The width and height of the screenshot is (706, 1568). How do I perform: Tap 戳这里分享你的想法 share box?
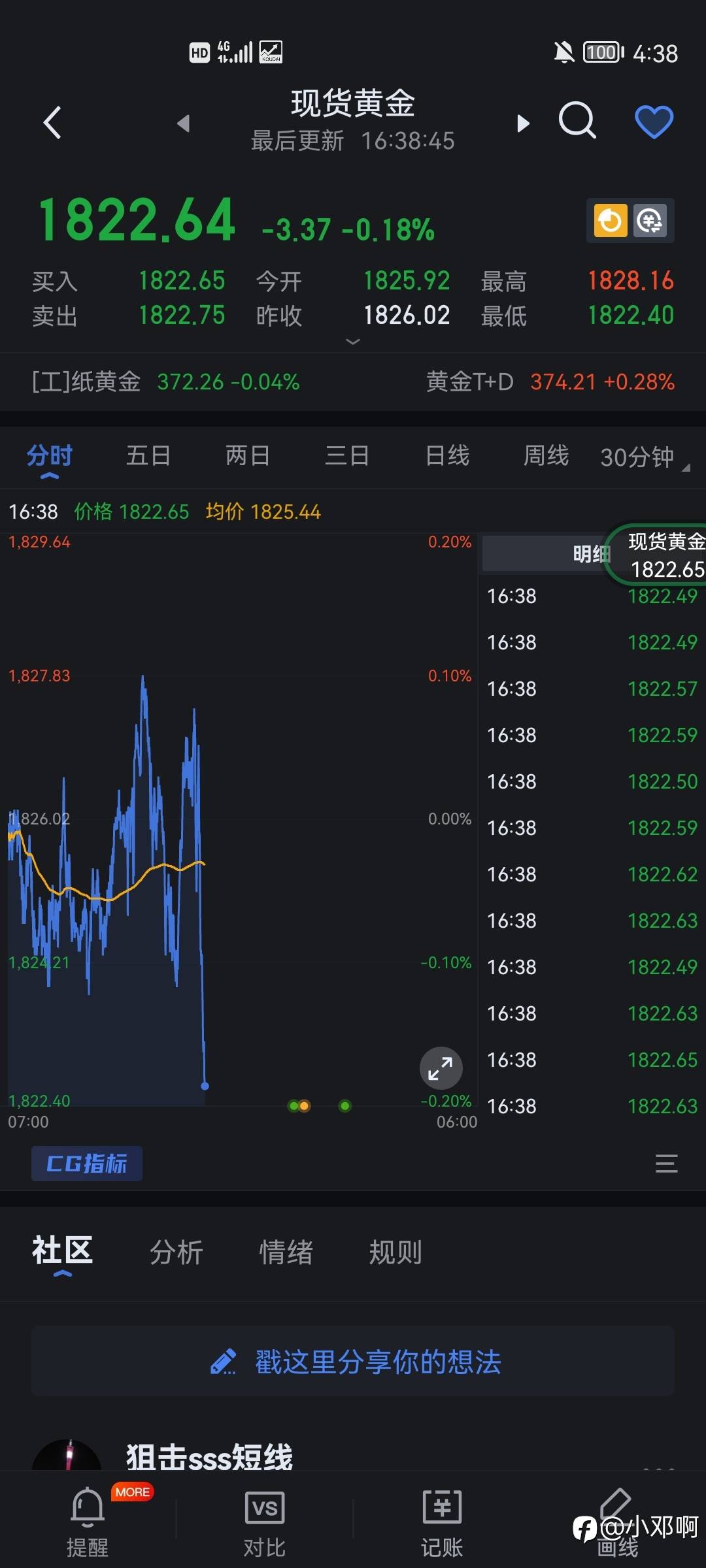[x=353, y=1362]
